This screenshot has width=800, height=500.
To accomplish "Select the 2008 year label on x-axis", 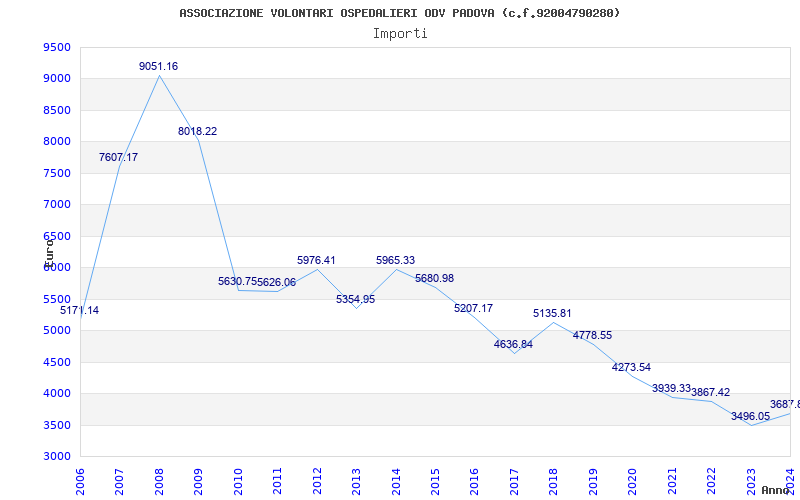I will tap(159, 482).
